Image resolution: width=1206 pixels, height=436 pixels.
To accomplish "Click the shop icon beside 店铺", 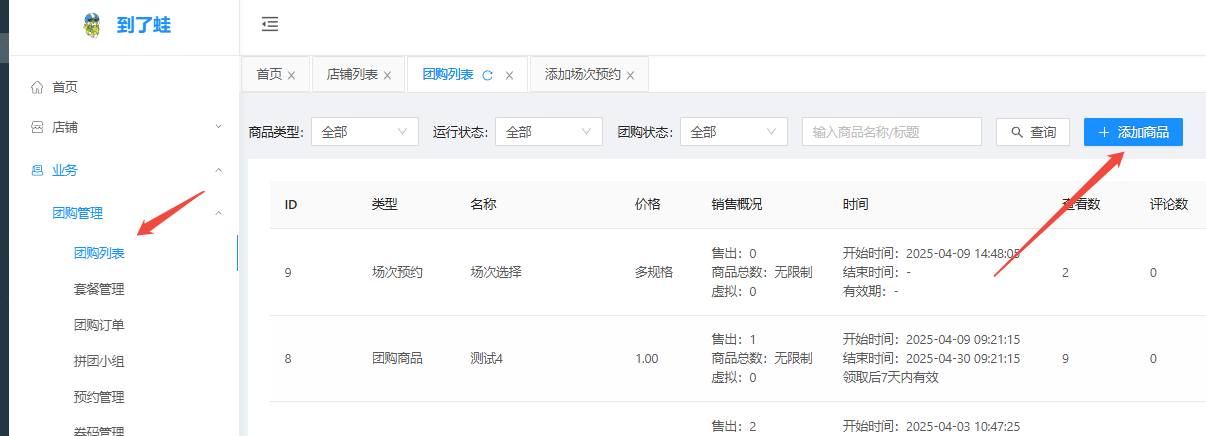I will (37, 127).
